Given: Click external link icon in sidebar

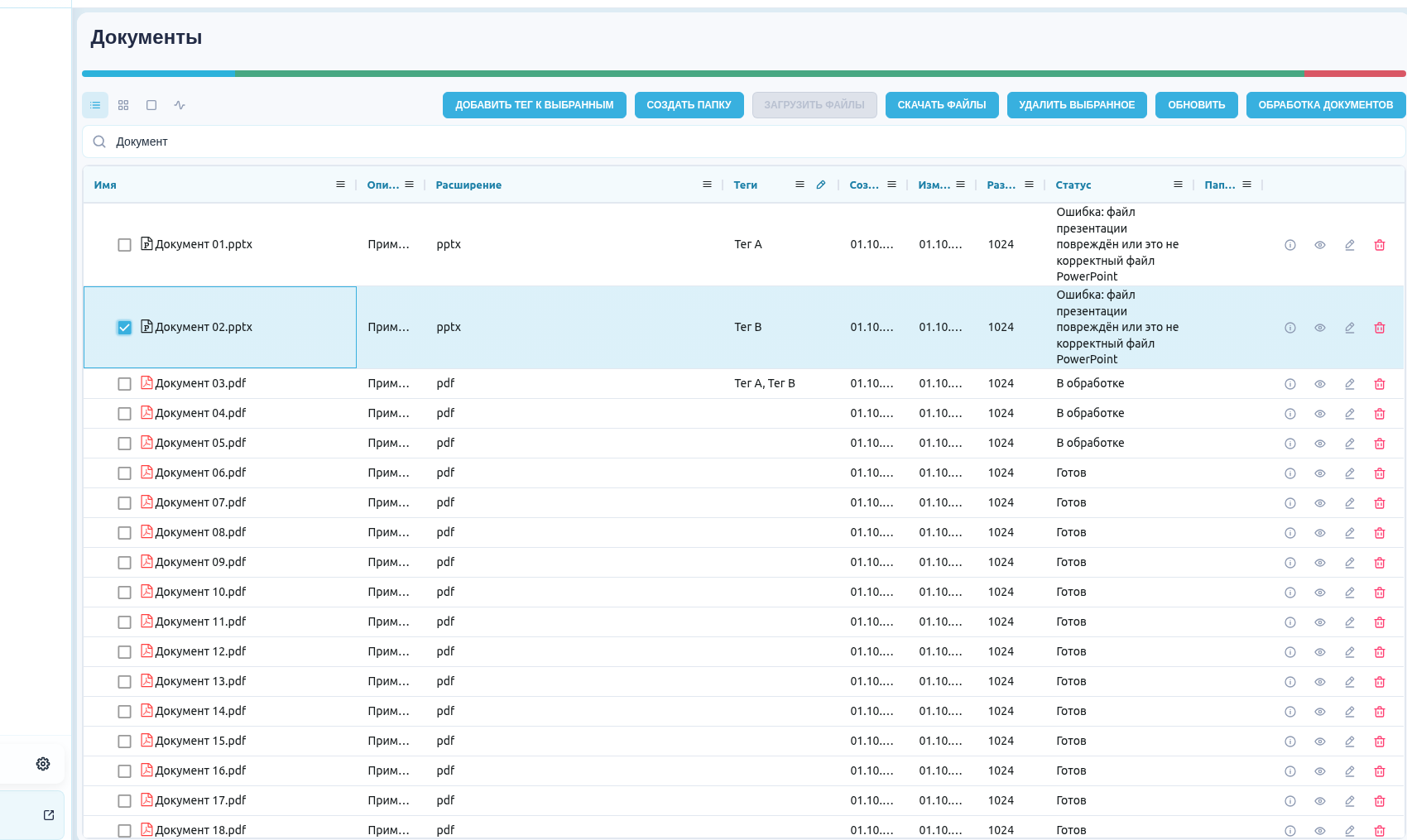Looking at the screenshot, I should coord(49,815).
